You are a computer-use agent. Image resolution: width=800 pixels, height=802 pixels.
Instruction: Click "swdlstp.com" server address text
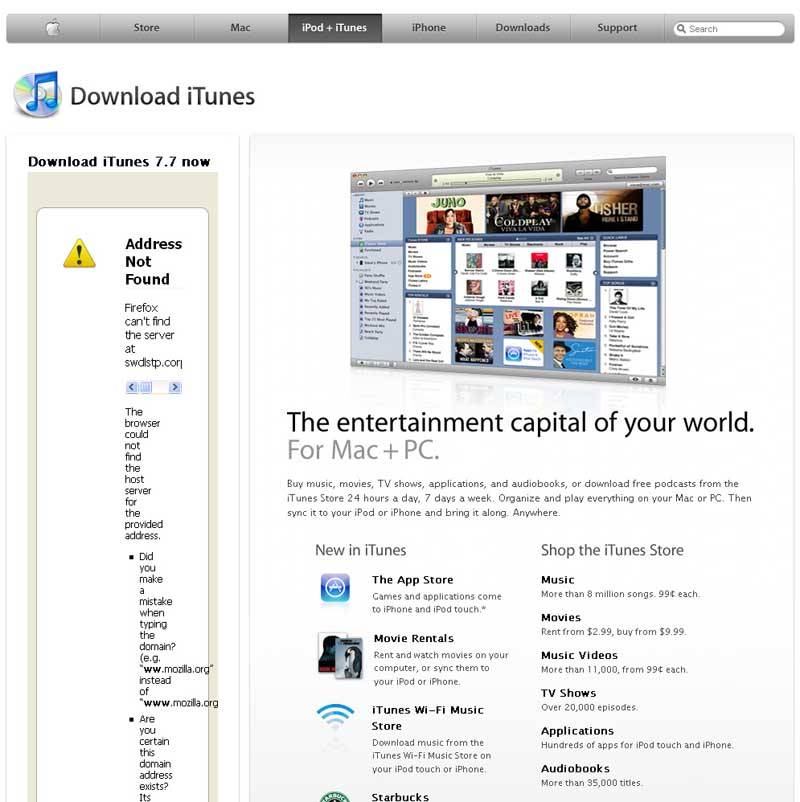pos(153,363)
